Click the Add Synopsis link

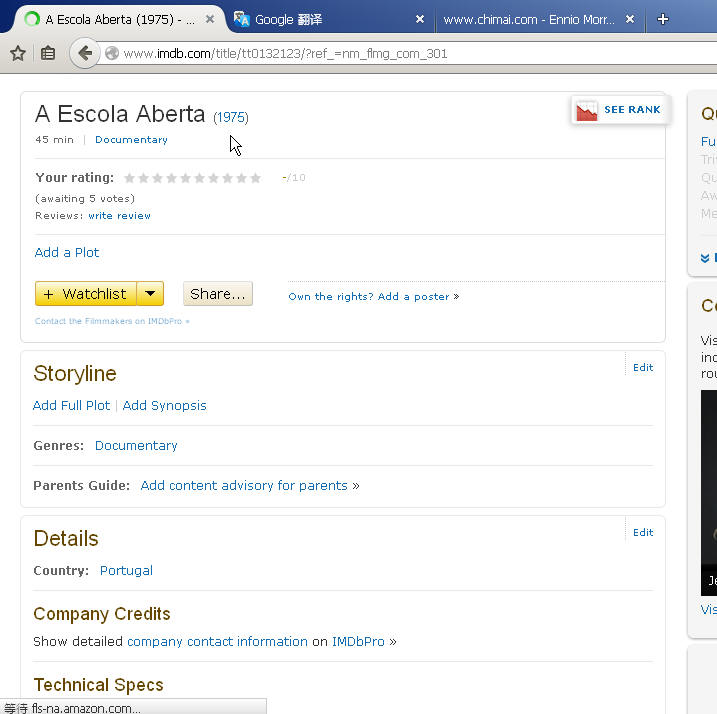coord(164,406)
